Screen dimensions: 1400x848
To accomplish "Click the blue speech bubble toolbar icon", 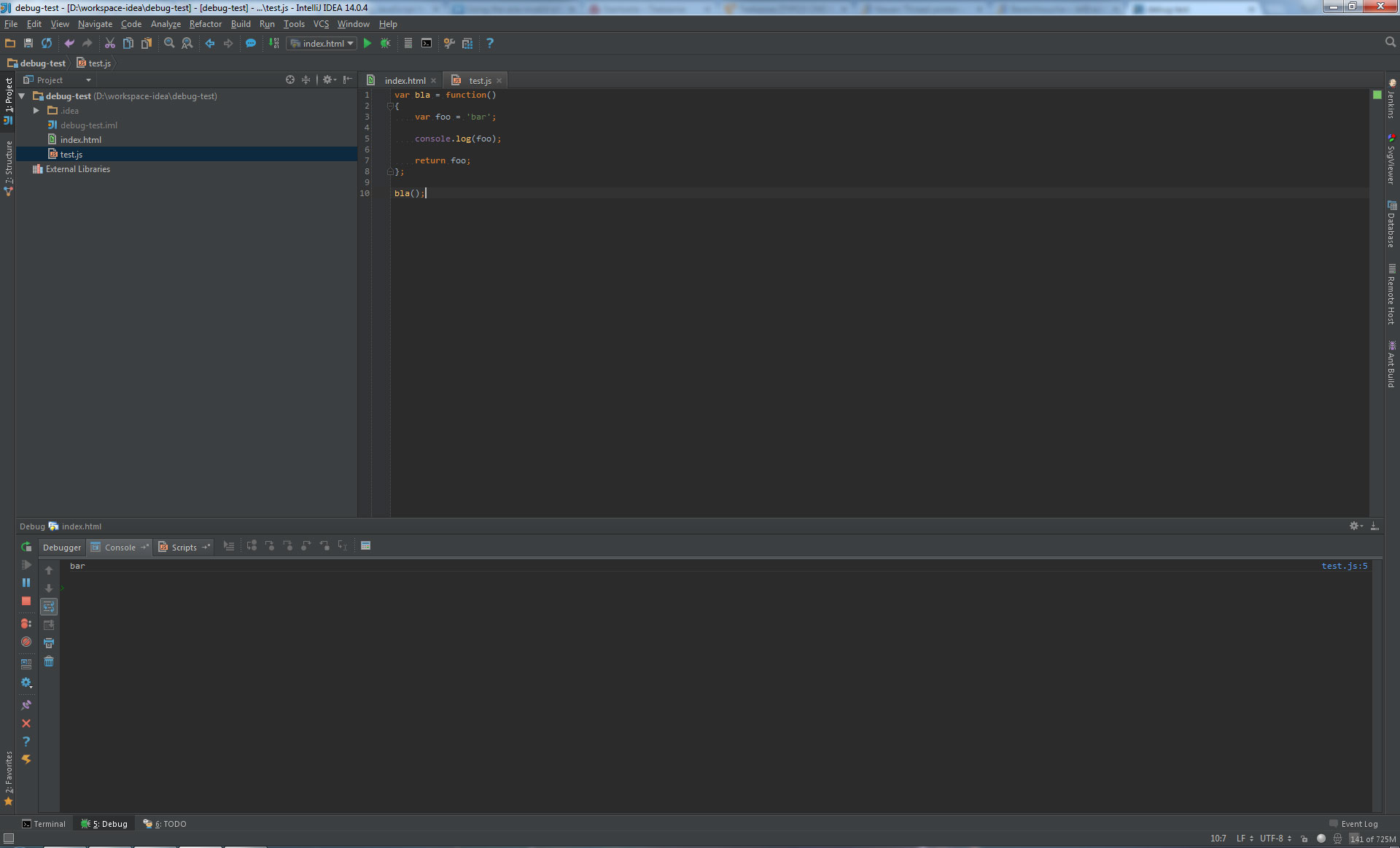I will (x=251, y=43).
